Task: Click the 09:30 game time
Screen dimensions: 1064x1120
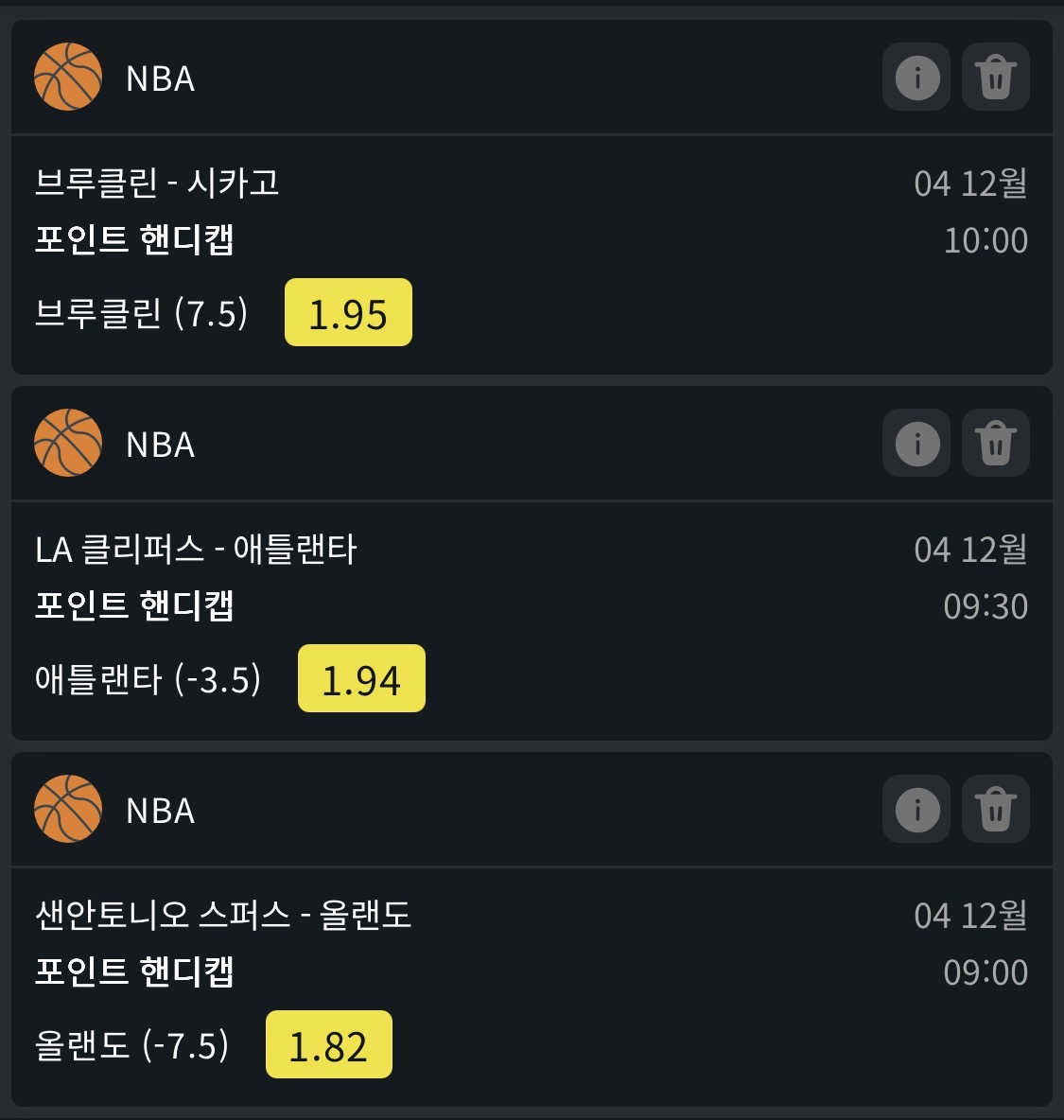Action: pos(986,606)
